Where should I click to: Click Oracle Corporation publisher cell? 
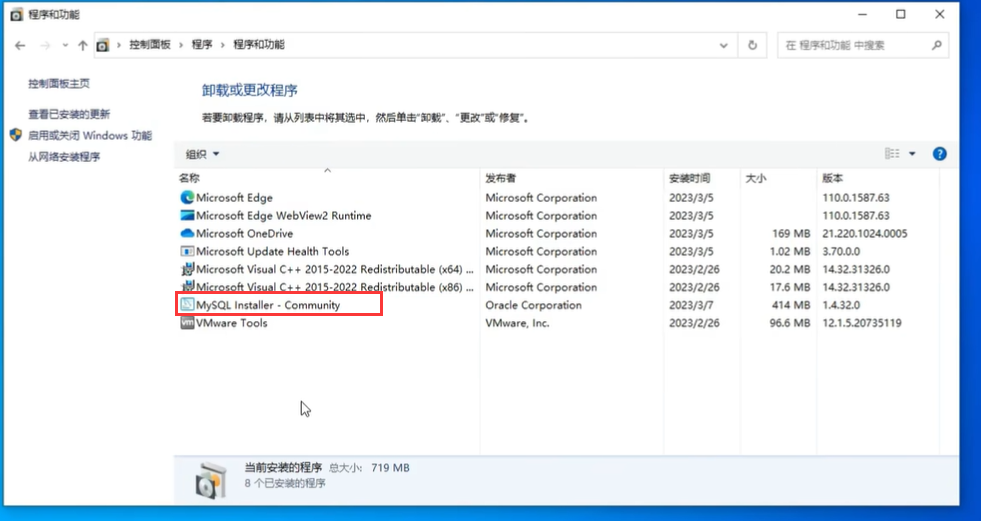pos(534,305)
